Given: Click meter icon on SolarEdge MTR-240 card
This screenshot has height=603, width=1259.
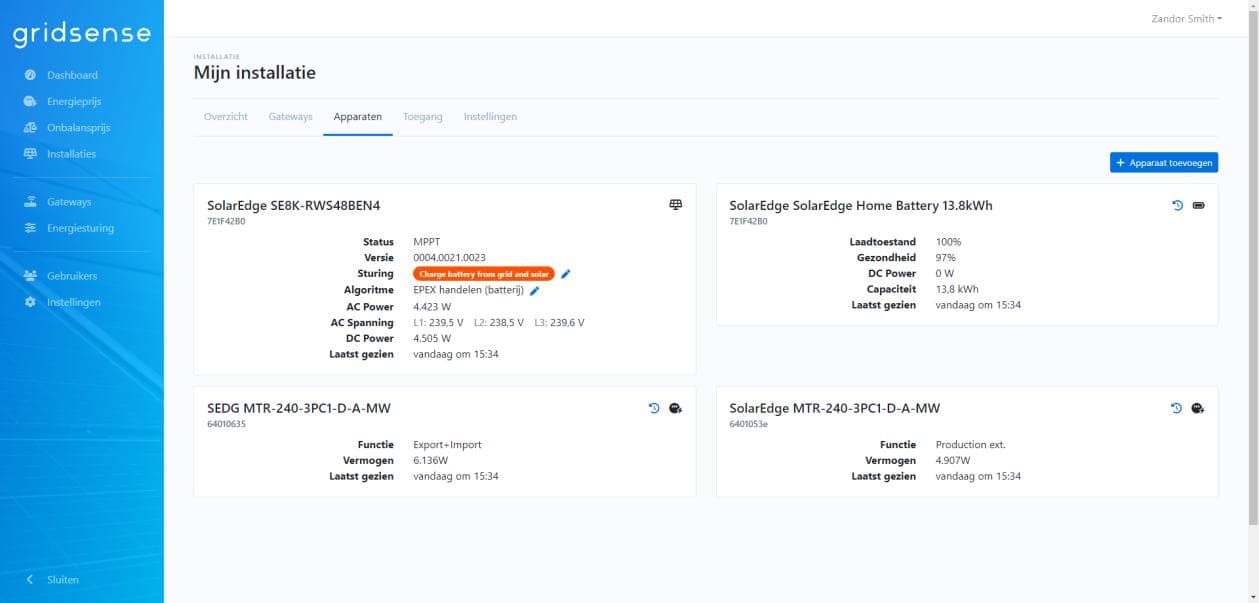Looking at the screenshot, I should click(1198, 408).
